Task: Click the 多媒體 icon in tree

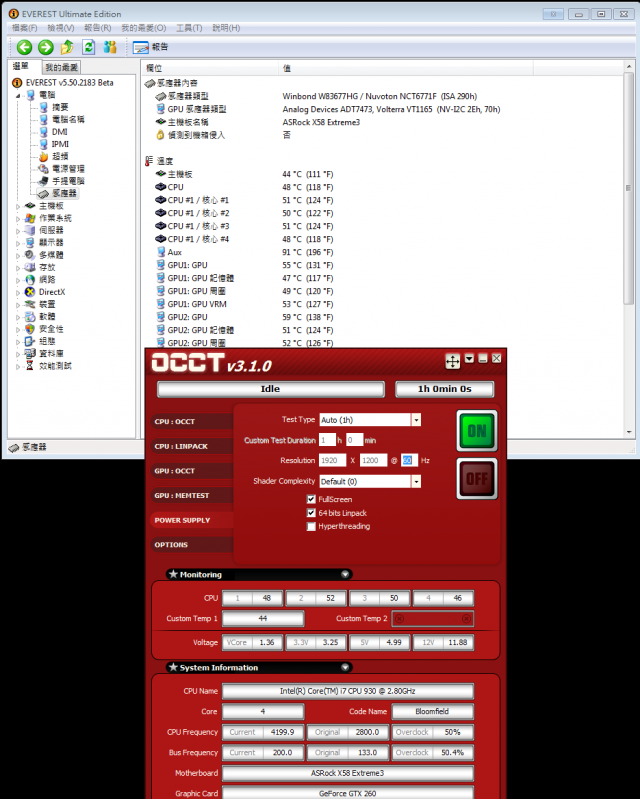Action: point(30,255)
